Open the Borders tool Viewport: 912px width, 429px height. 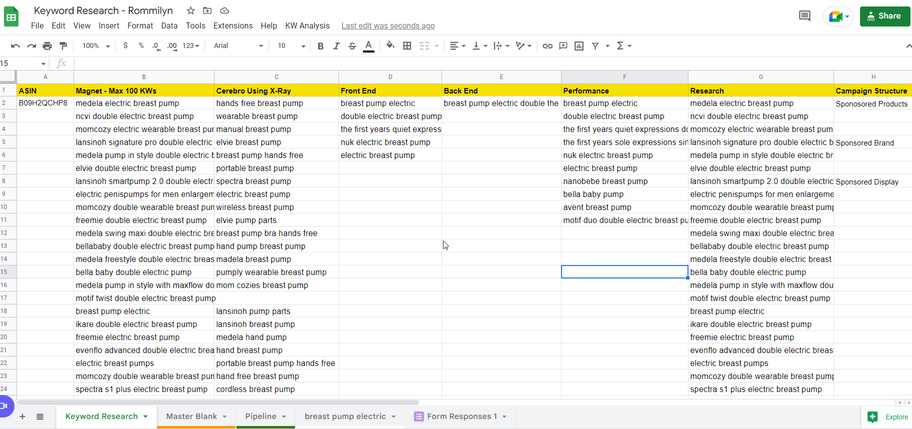pyautogui.click(x=407, y=46)
